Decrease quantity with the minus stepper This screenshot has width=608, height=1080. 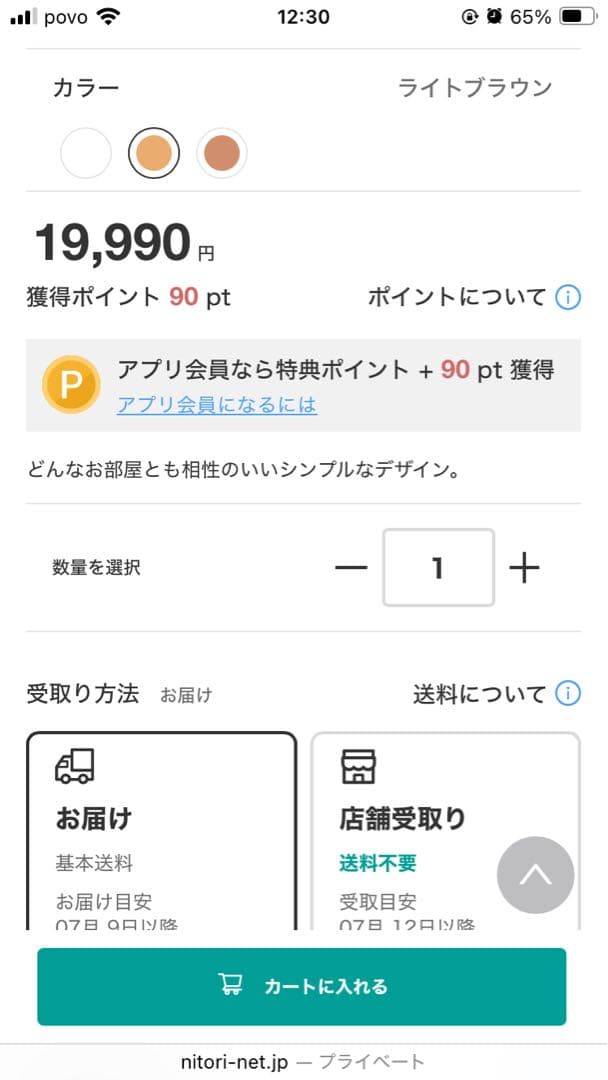tap(352, 567)
